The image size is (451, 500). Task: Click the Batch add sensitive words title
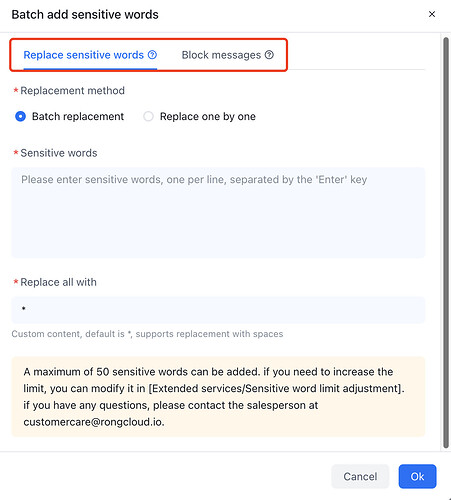pos(85,15)
